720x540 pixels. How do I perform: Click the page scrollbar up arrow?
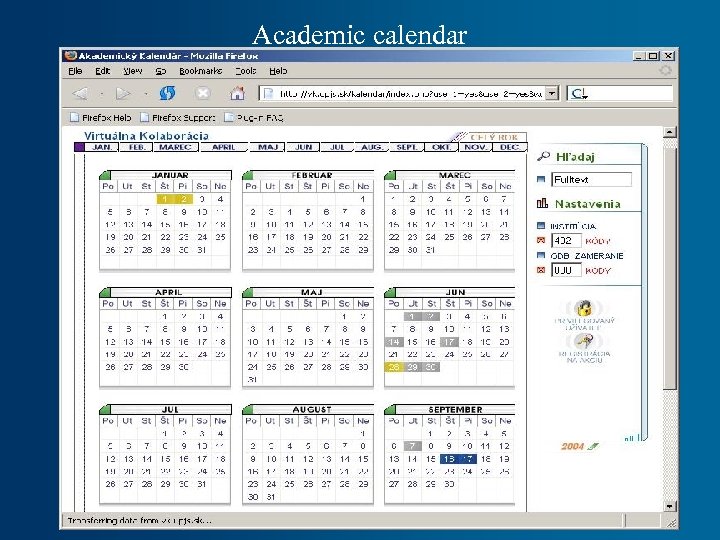[x=670, y=132]
